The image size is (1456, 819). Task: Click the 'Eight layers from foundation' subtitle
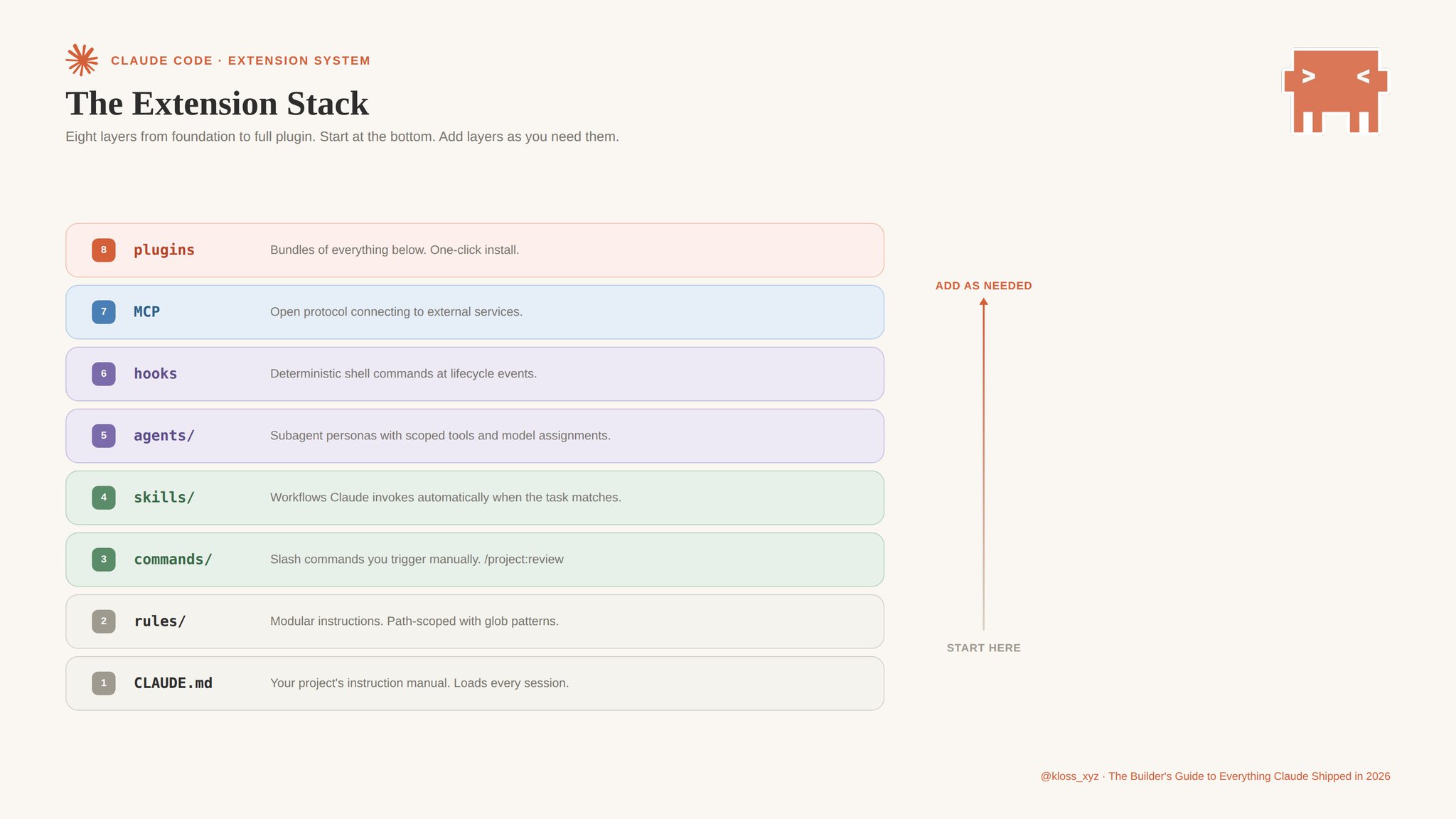tap(342, 136)
